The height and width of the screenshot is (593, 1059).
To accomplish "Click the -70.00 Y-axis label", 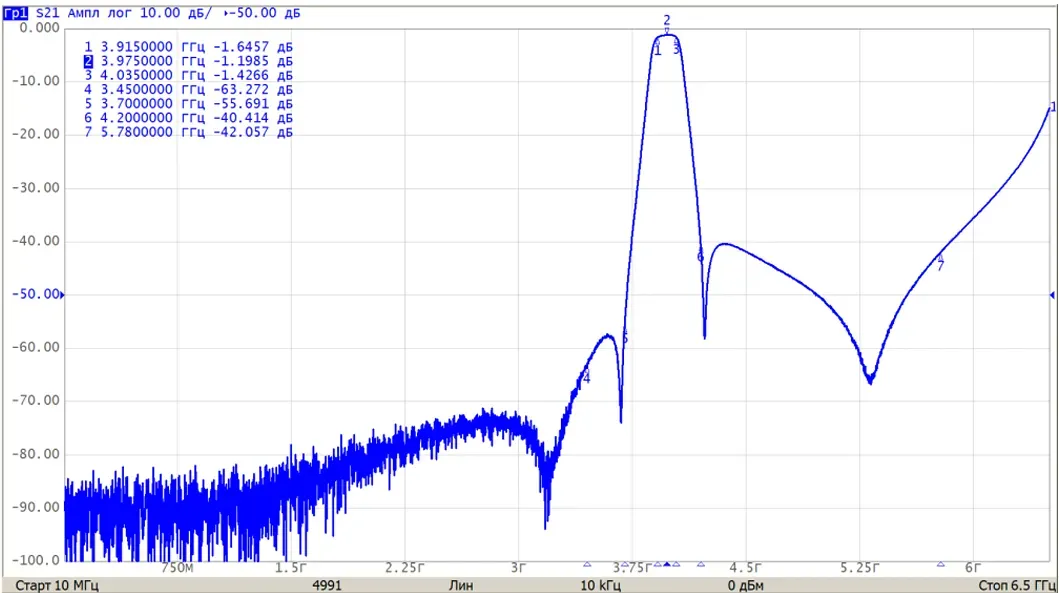I will coord(36,401).
